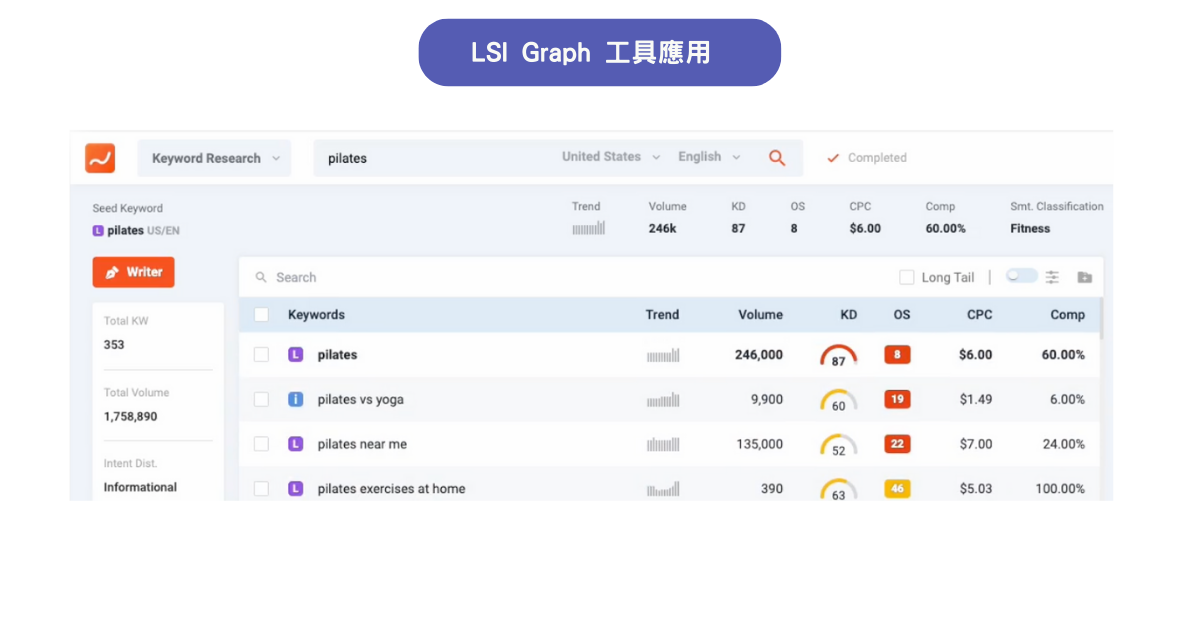Open the filter settings icon near the toggle
Viewport: 1200px width, 630px height.
1054,277
